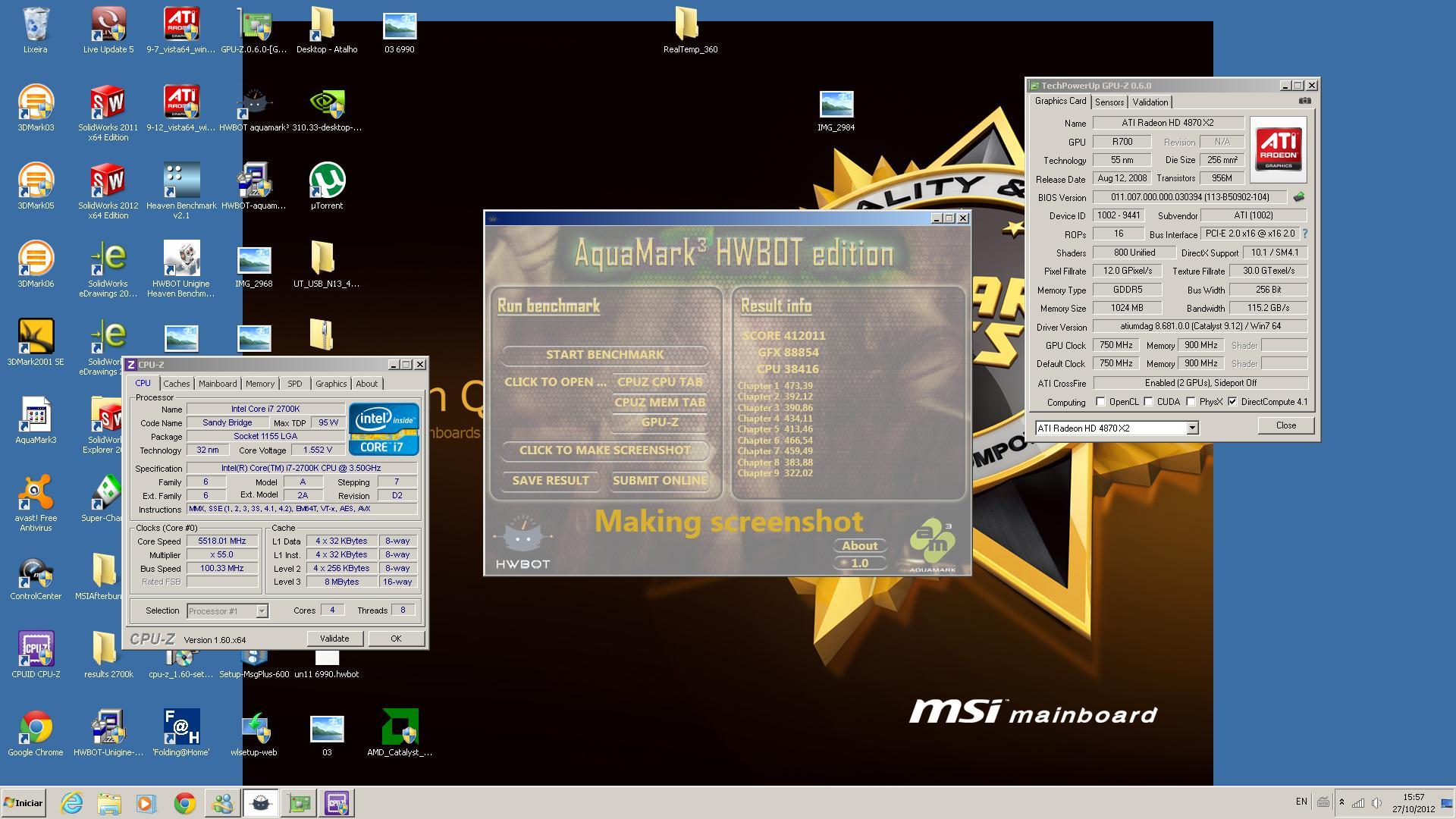Switch to the About tab in CPU-Z
The image size is (1456, 819).
(x=367, y=384)
